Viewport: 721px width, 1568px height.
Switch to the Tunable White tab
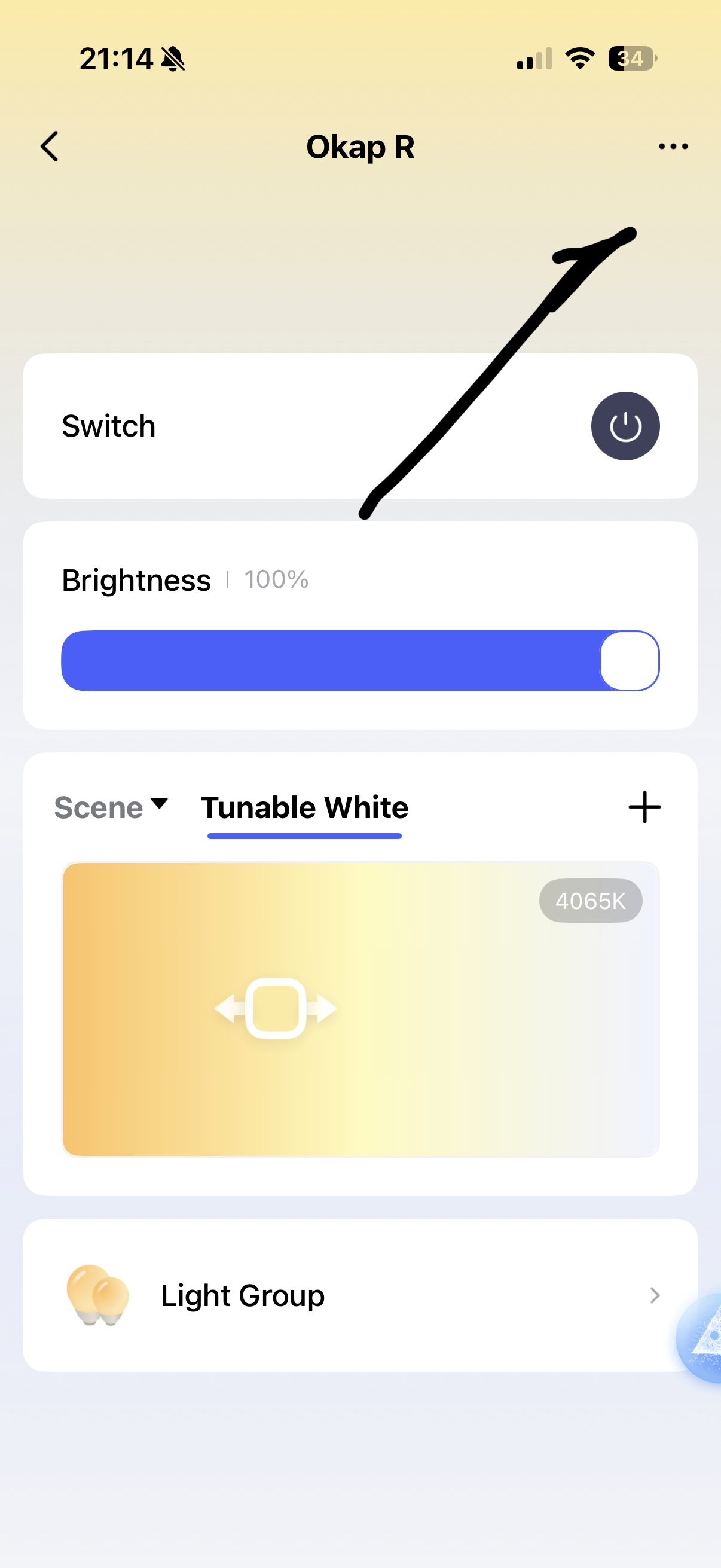click(304, 809)
